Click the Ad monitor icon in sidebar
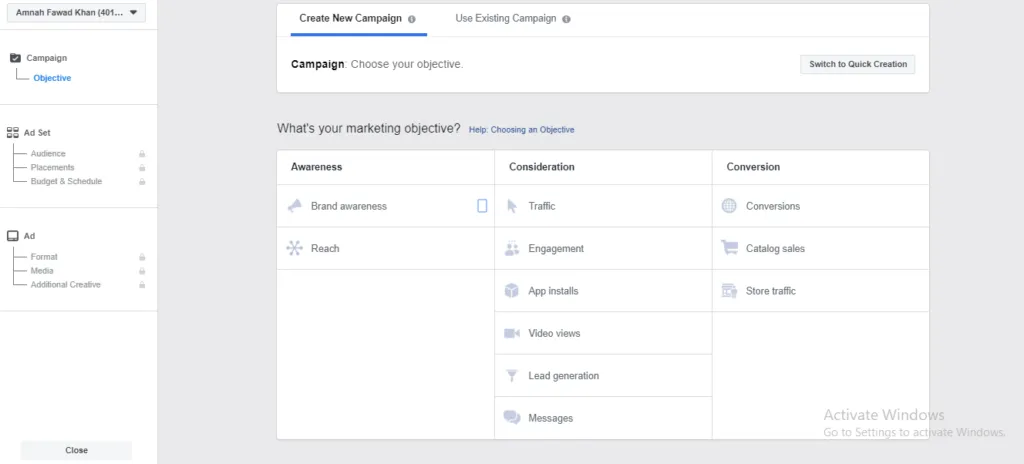 coord(13,236)
